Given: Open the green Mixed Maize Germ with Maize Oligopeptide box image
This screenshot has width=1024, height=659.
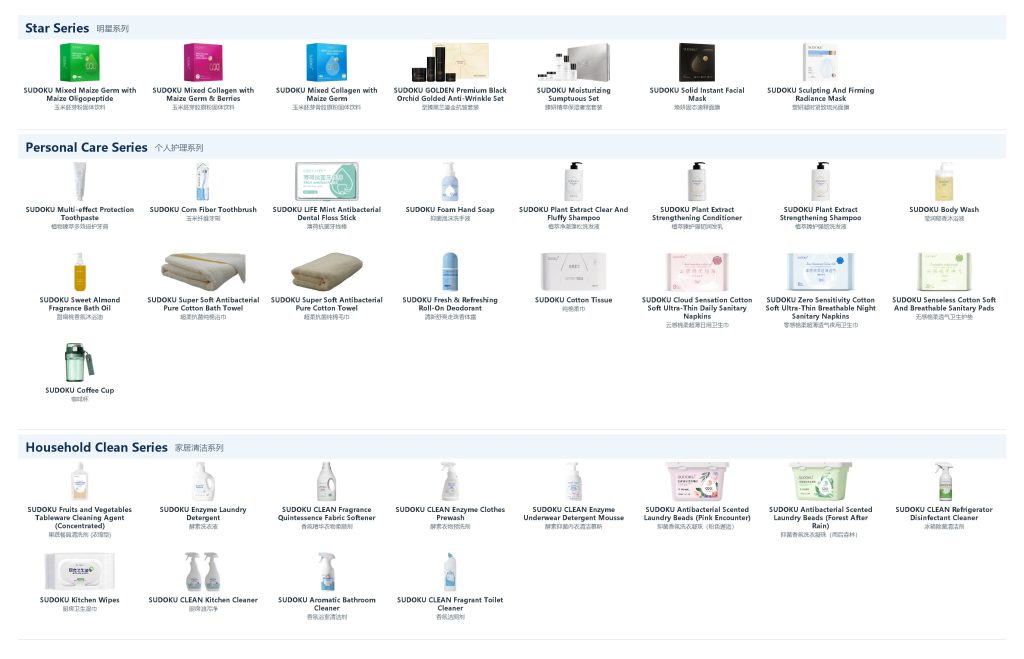Looking at the screenshot, I should pyautogui.click(x=80, y=62).
